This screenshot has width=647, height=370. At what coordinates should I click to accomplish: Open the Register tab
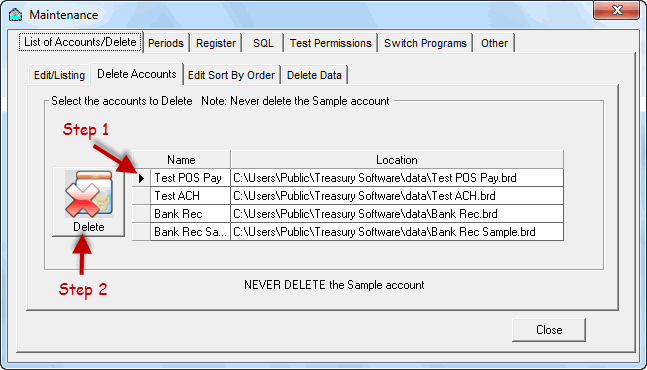[x=216, y=43]
